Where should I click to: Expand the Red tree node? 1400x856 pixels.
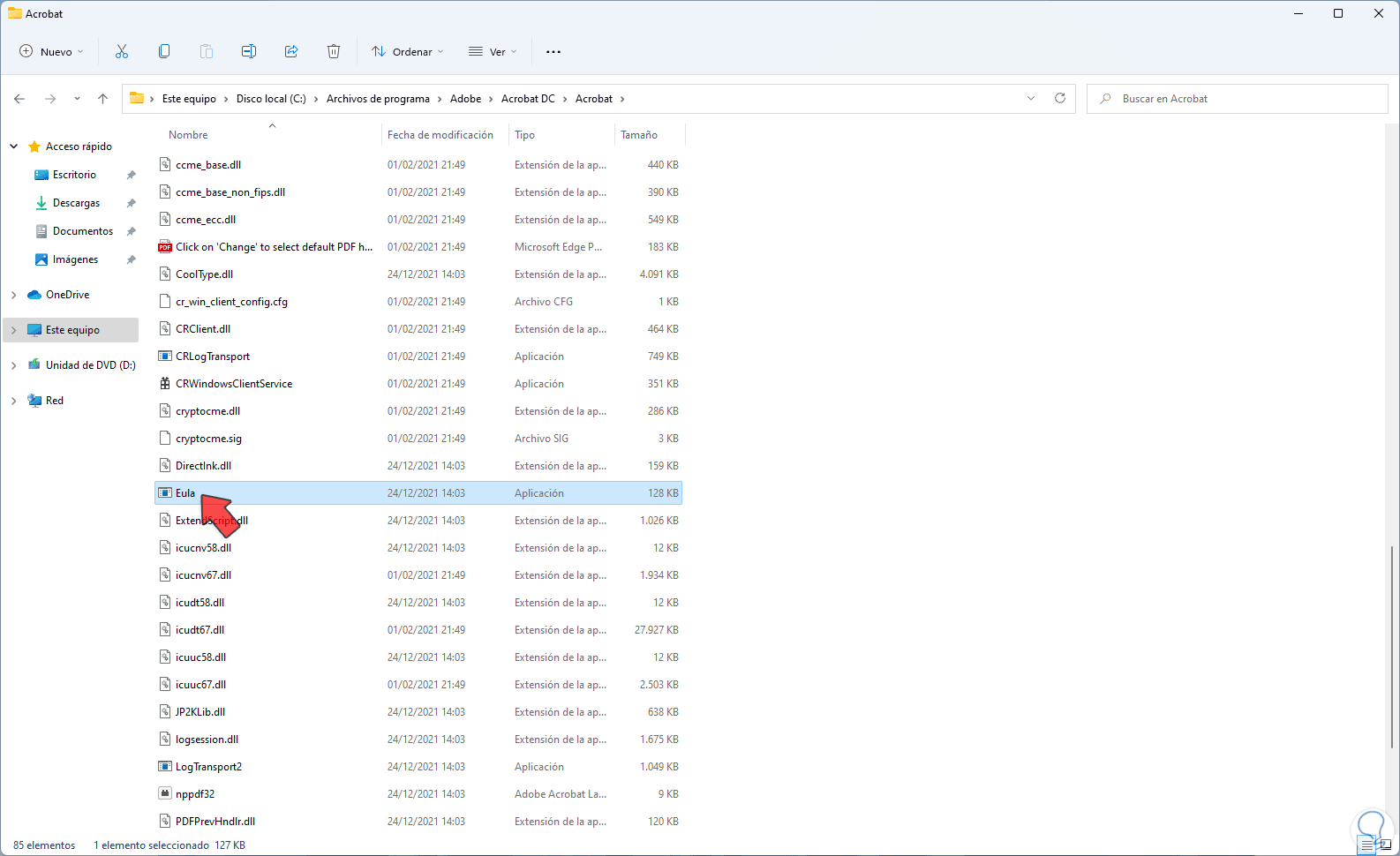click(14, 401)
